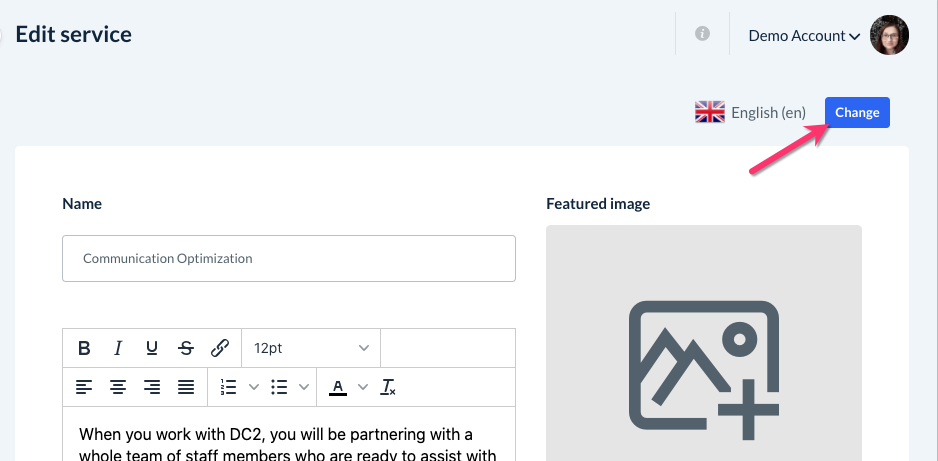Screen dimensions: 938x461
Task: Open the text color picker arrow
Action: coord(362,387)
